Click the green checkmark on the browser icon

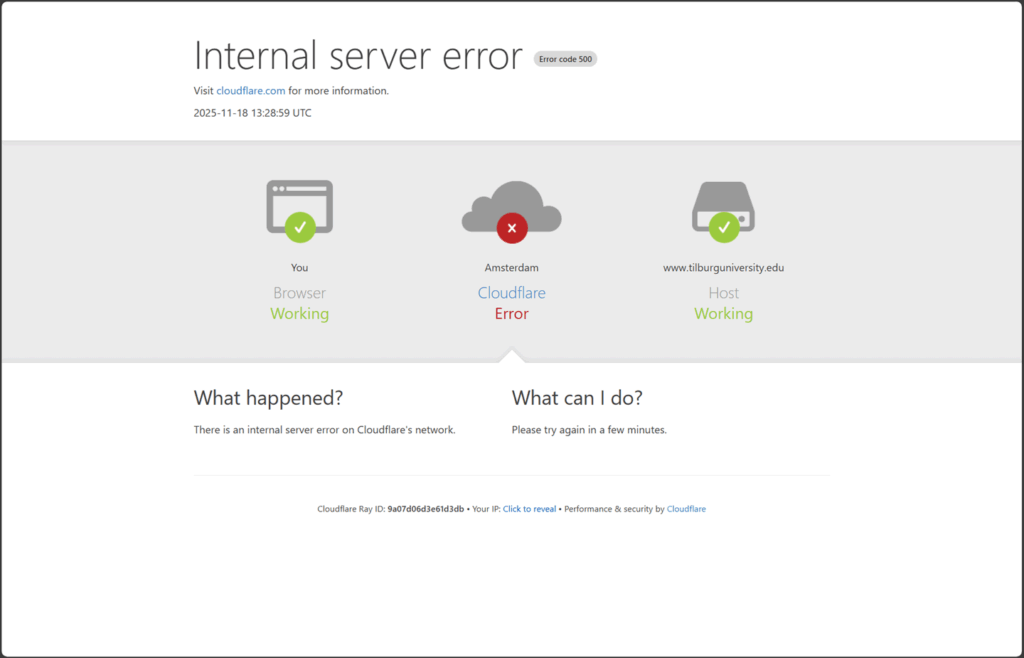pos(300,227)
